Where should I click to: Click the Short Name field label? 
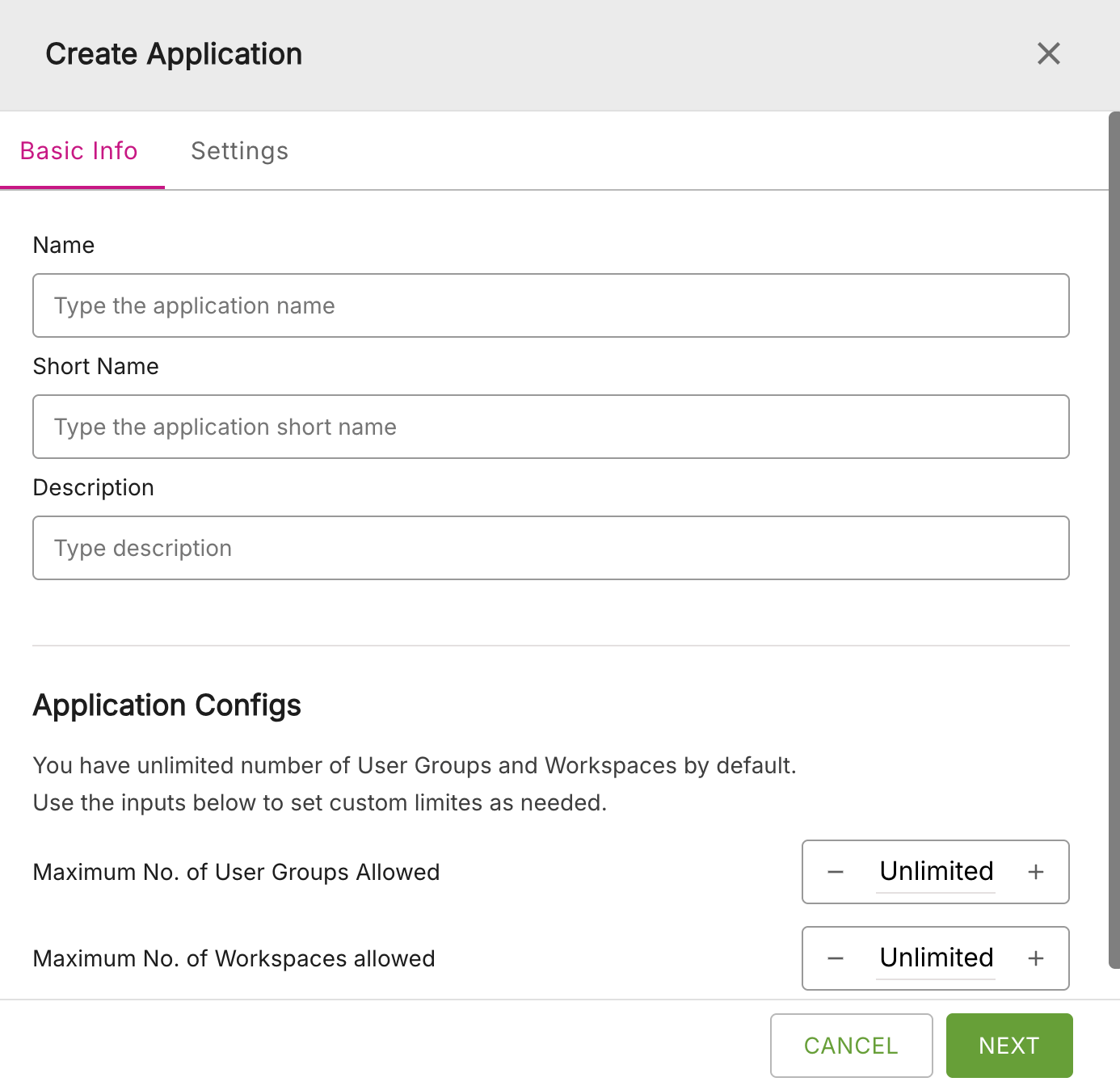pos(95,366)
